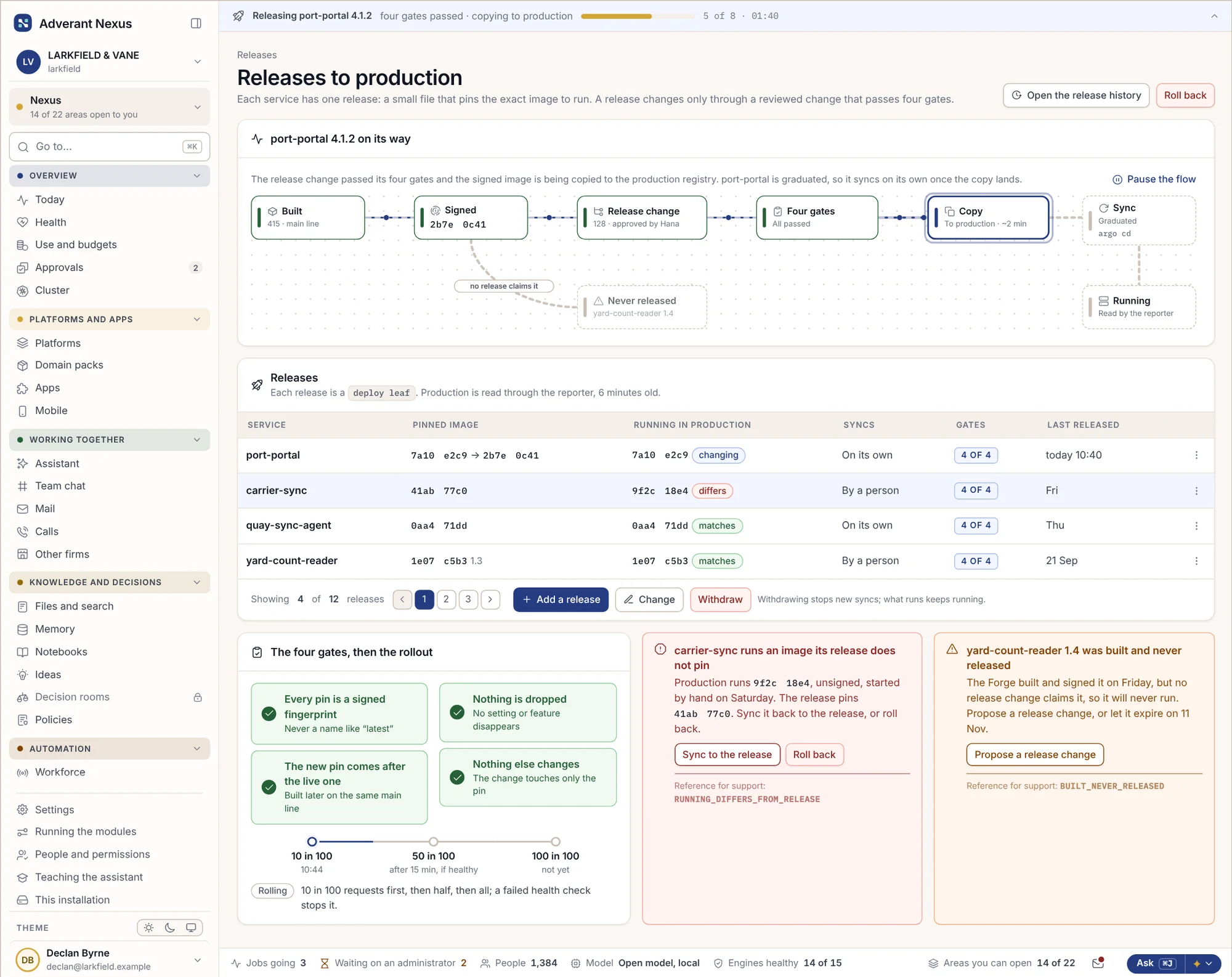
Task: Collapse the Overview section
Action: [110, 176]
